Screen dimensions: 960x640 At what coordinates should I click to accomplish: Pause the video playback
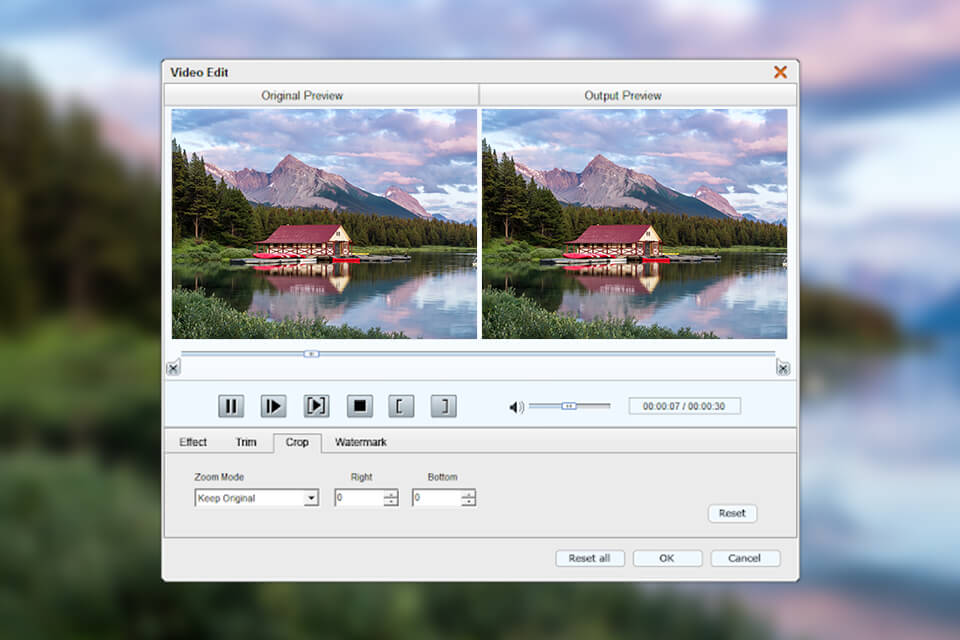(229, 405)
